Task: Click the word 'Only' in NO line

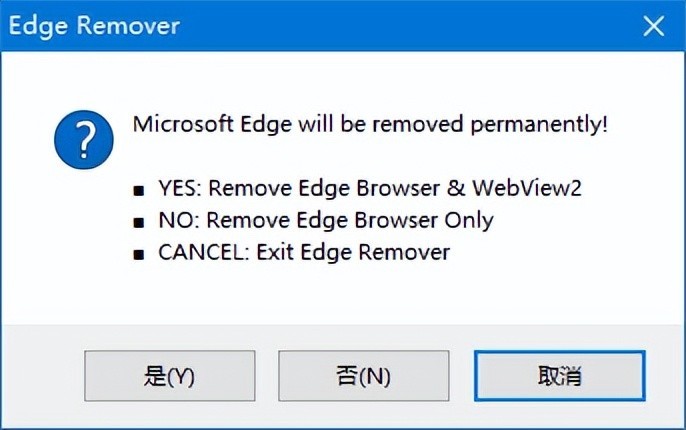Action: coord(469,220)
